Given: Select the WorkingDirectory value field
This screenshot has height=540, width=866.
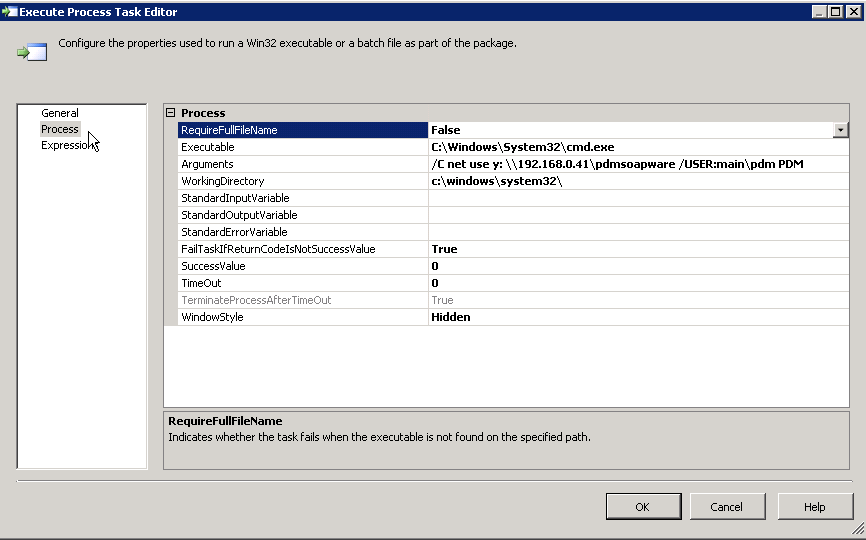Looking at the screenshot, I should tap(636, 181).
